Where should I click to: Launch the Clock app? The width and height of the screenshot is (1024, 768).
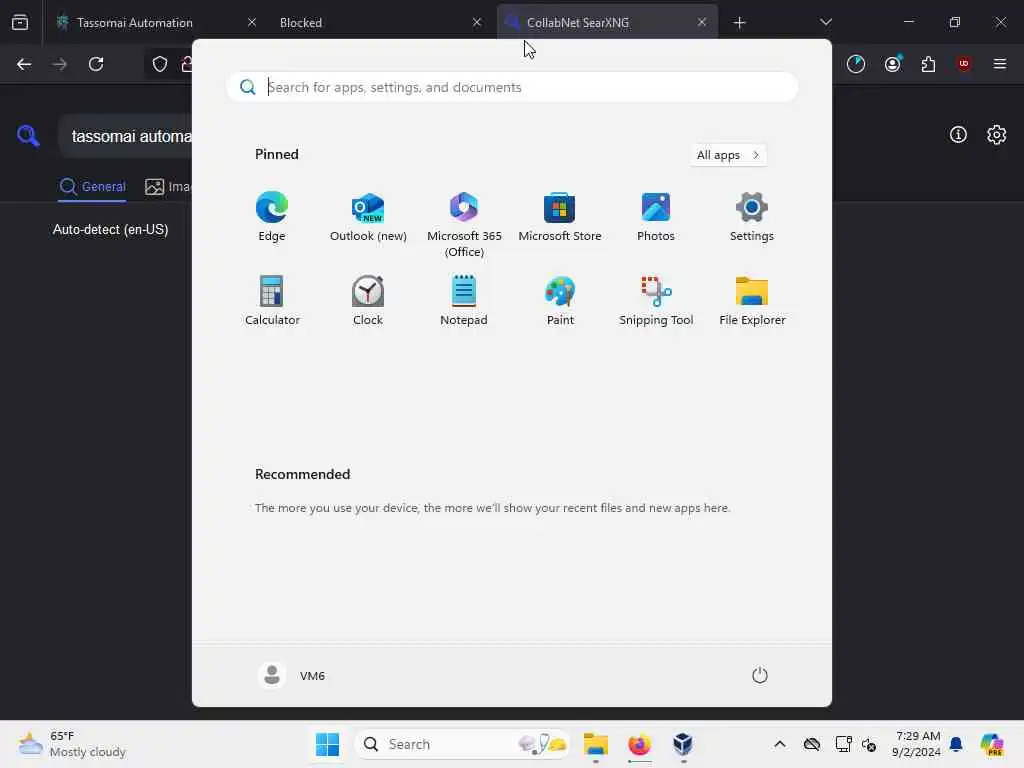coord(368,301)
